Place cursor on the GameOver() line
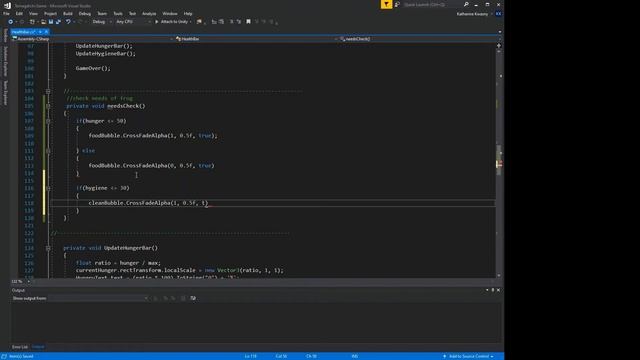 click(x=93, y=69)
